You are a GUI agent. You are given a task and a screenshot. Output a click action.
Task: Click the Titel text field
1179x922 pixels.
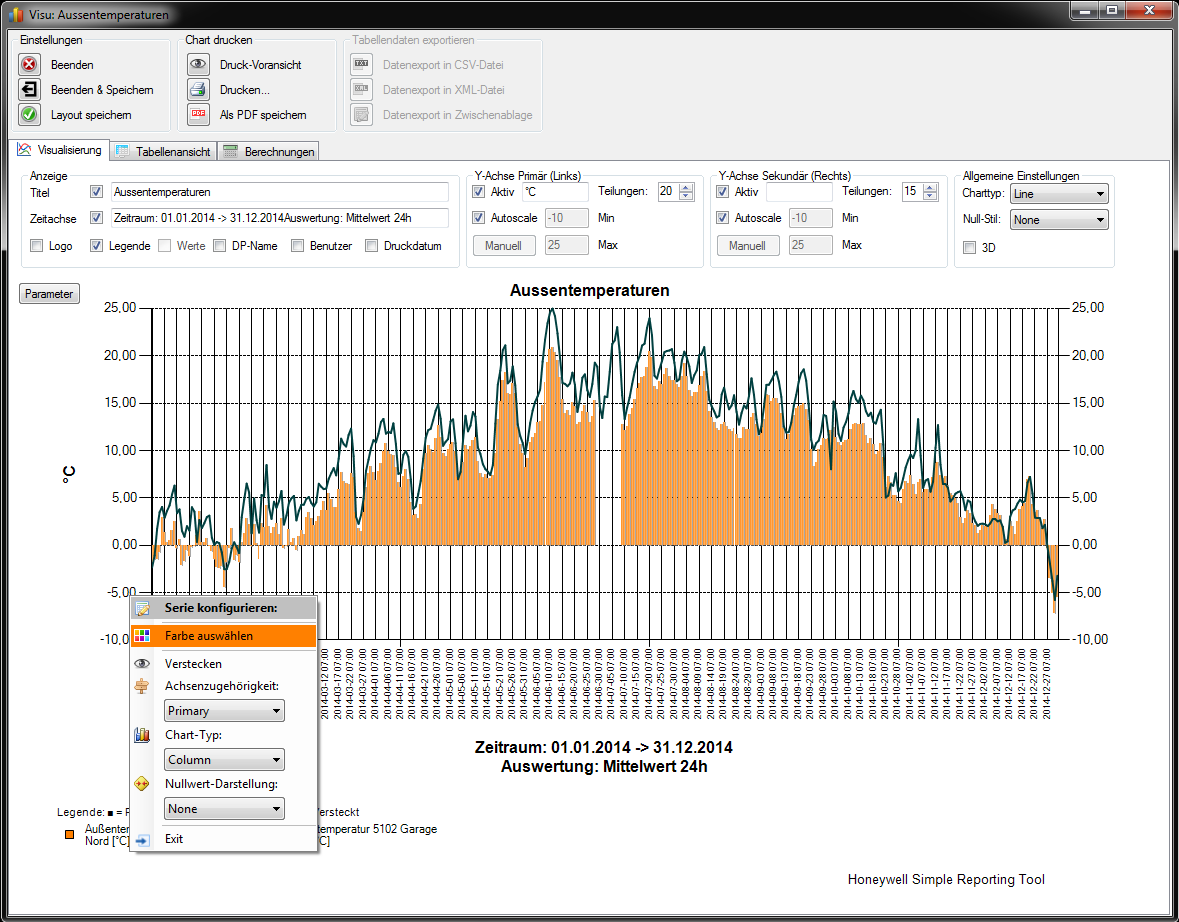pyautogui.click(x=280, y=192)
